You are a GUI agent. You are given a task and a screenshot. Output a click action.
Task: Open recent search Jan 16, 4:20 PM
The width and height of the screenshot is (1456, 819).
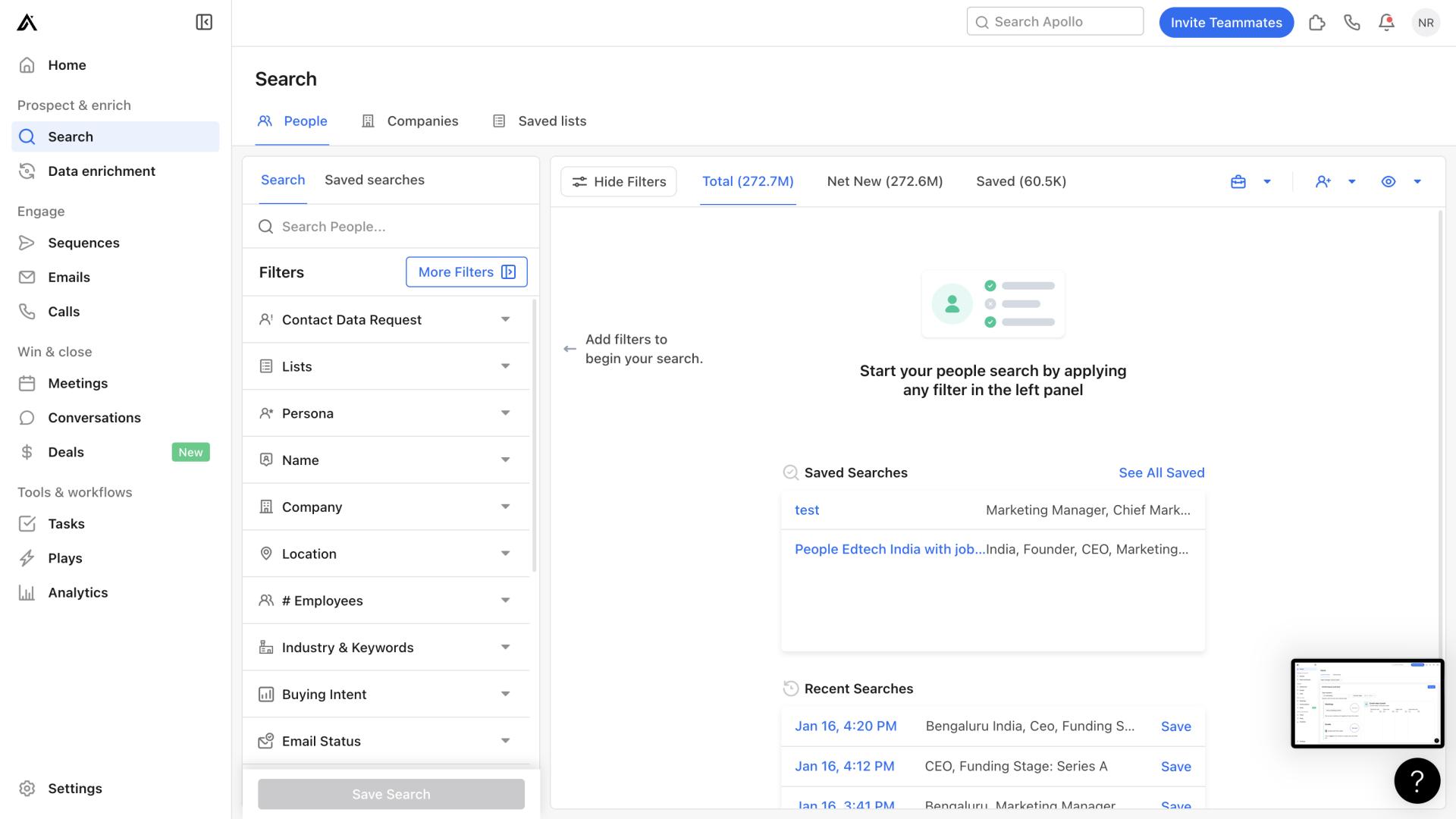pyautogui.click(x=846, y=726)
